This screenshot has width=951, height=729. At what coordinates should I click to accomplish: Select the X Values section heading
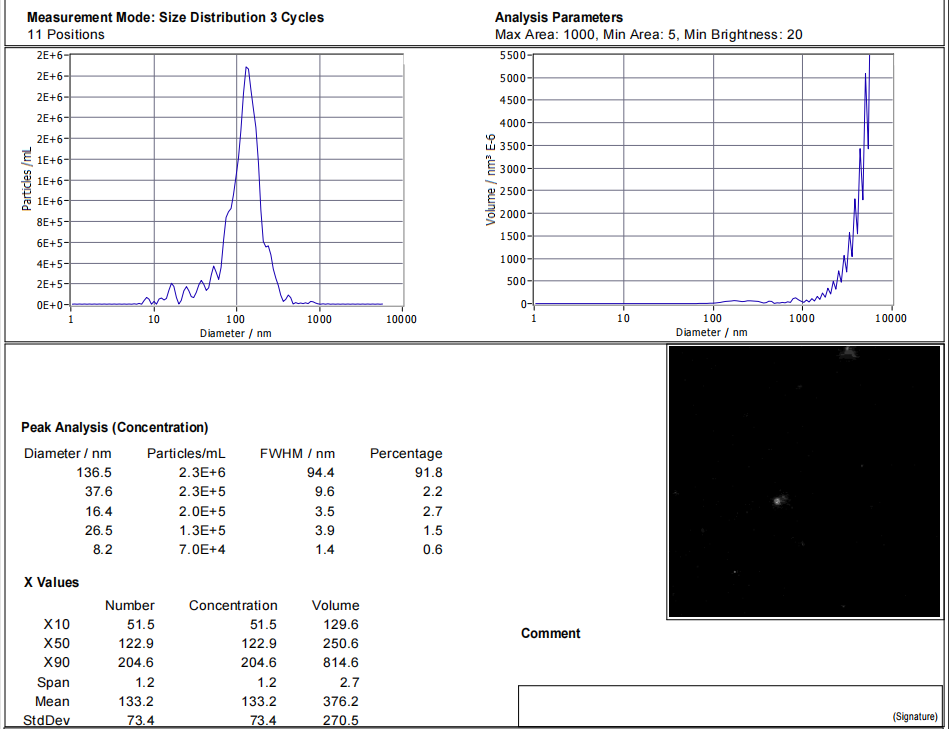pyautogui.click(x=51, y=582)
